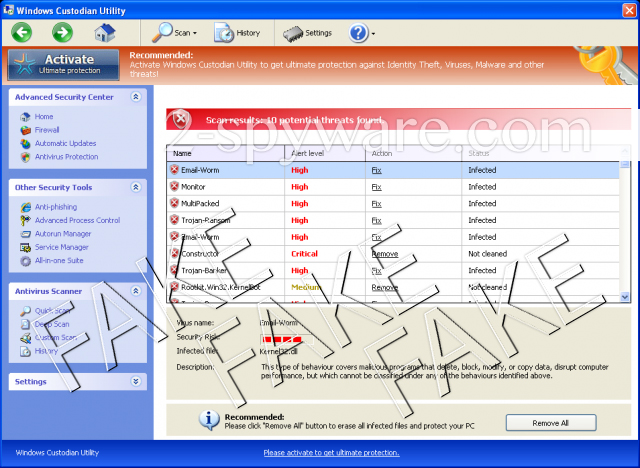The image size is (640, 468).
Task: Open Automatic Updates link in sidebar
Action: point(65,143)
